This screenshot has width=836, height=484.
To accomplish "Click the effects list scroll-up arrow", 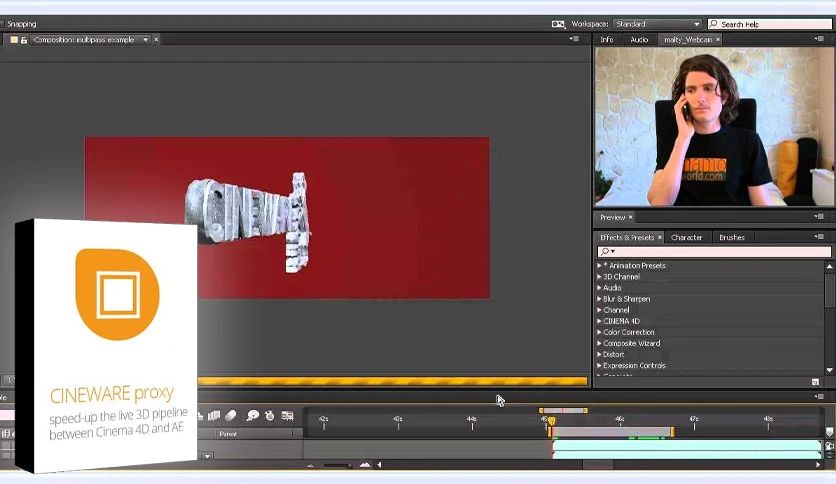I will [x=829, y=266].
